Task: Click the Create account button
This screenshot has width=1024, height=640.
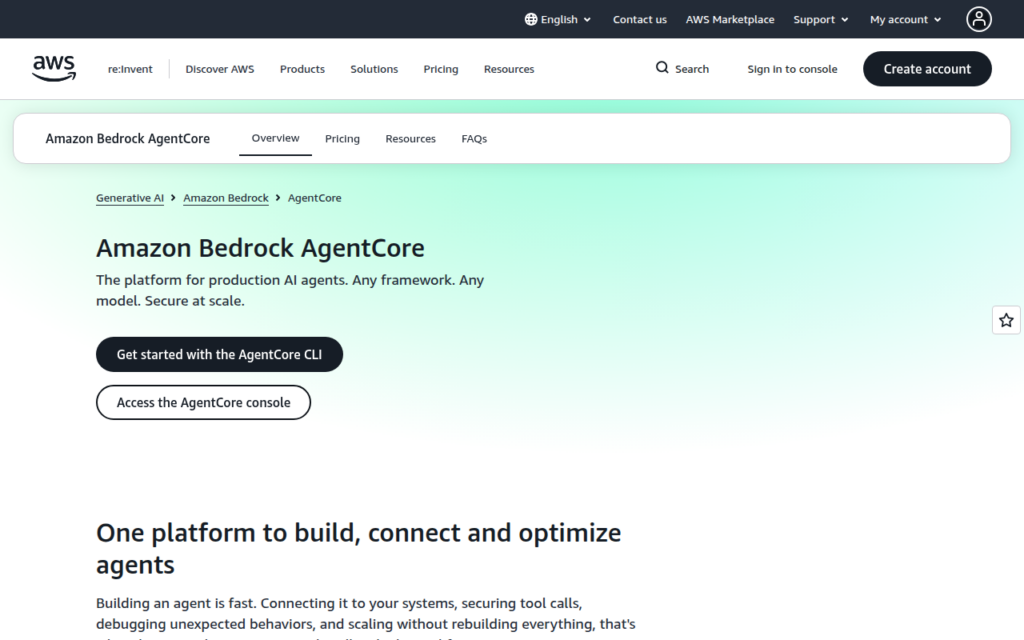Action: point(927,69)
